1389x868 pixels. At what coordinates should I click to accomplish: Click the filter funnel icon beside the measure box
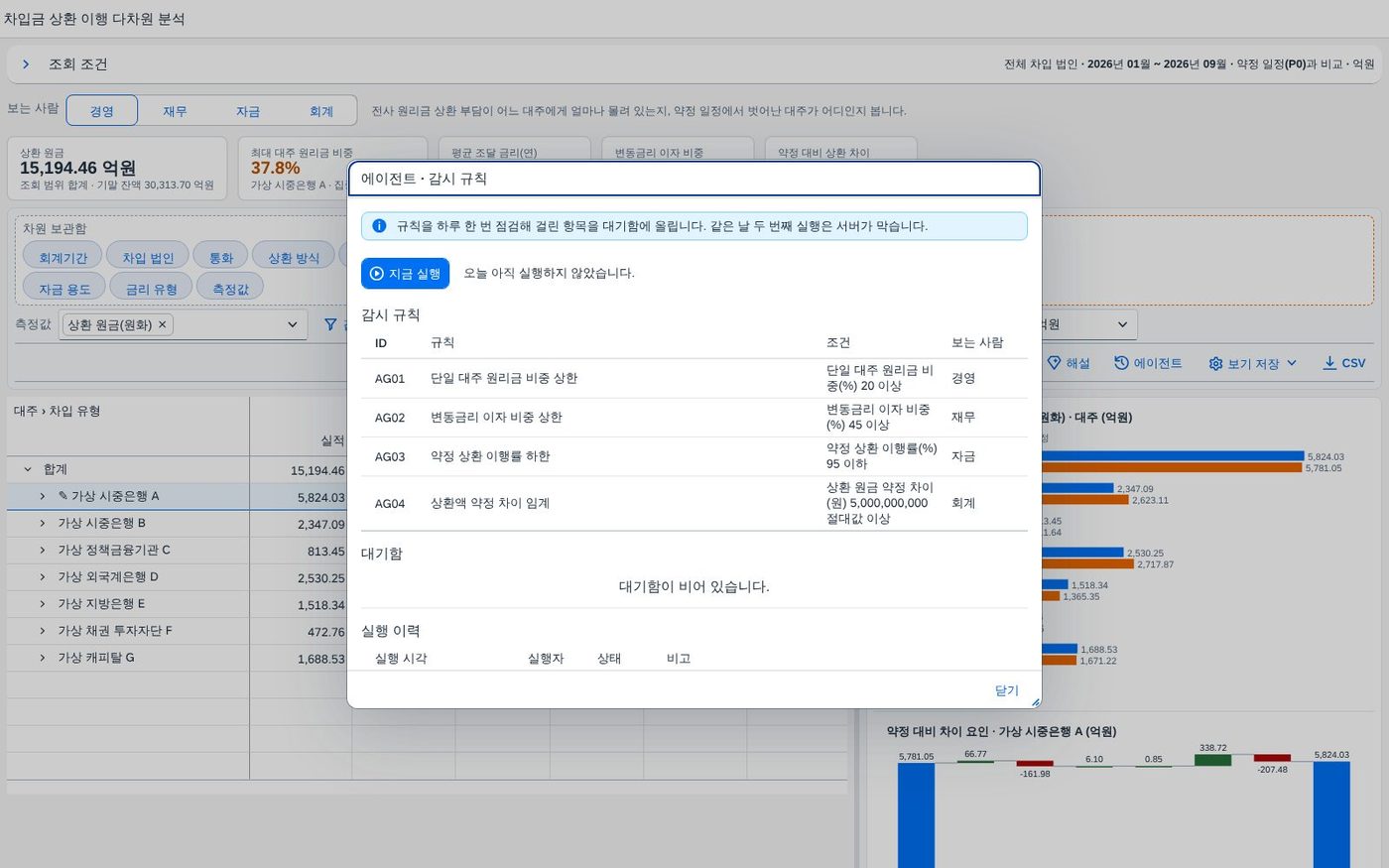click(330, 324)
